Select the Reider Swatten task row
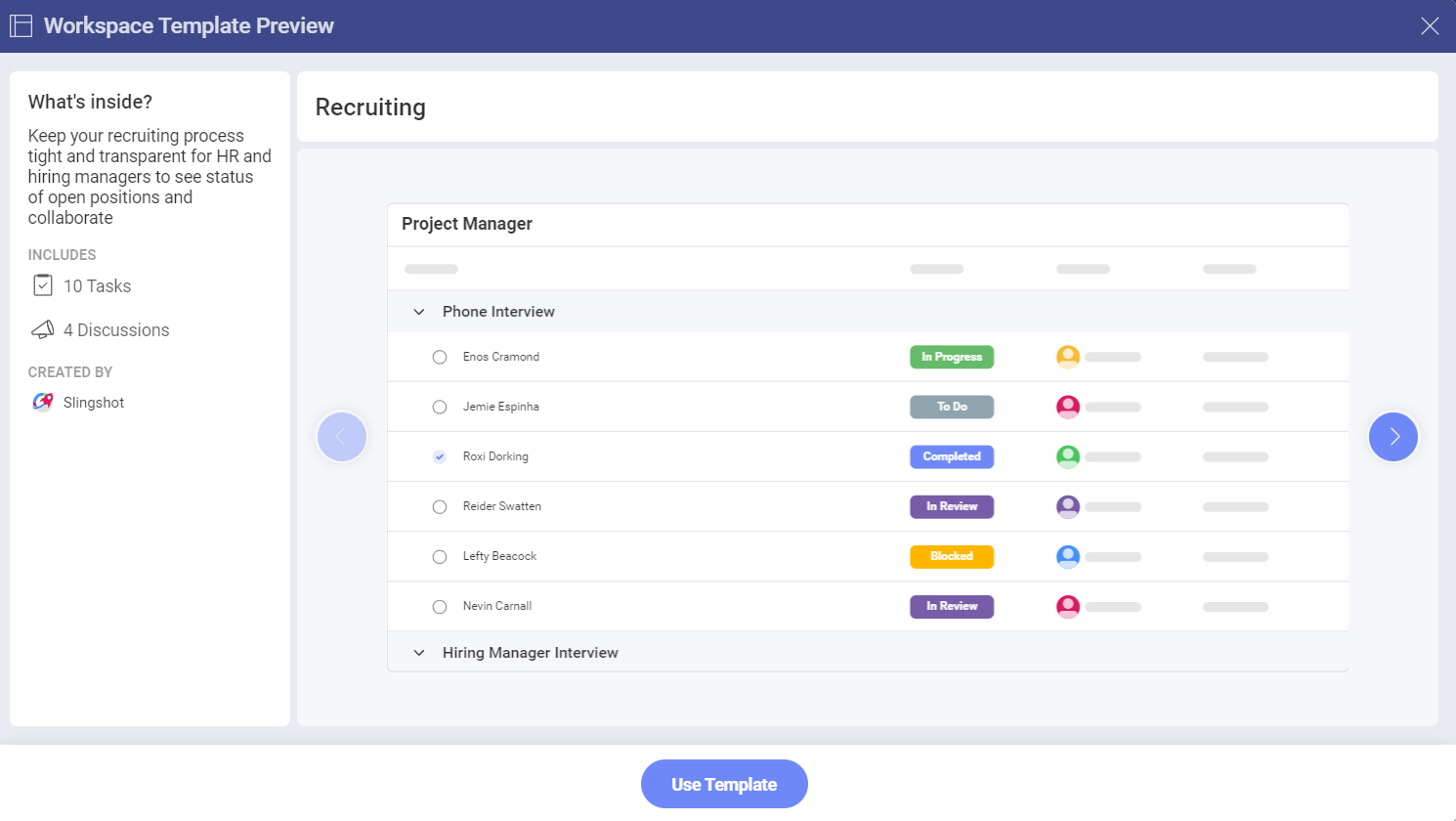The width and height of the screenshot is (1456, 821). coord(502,506)
